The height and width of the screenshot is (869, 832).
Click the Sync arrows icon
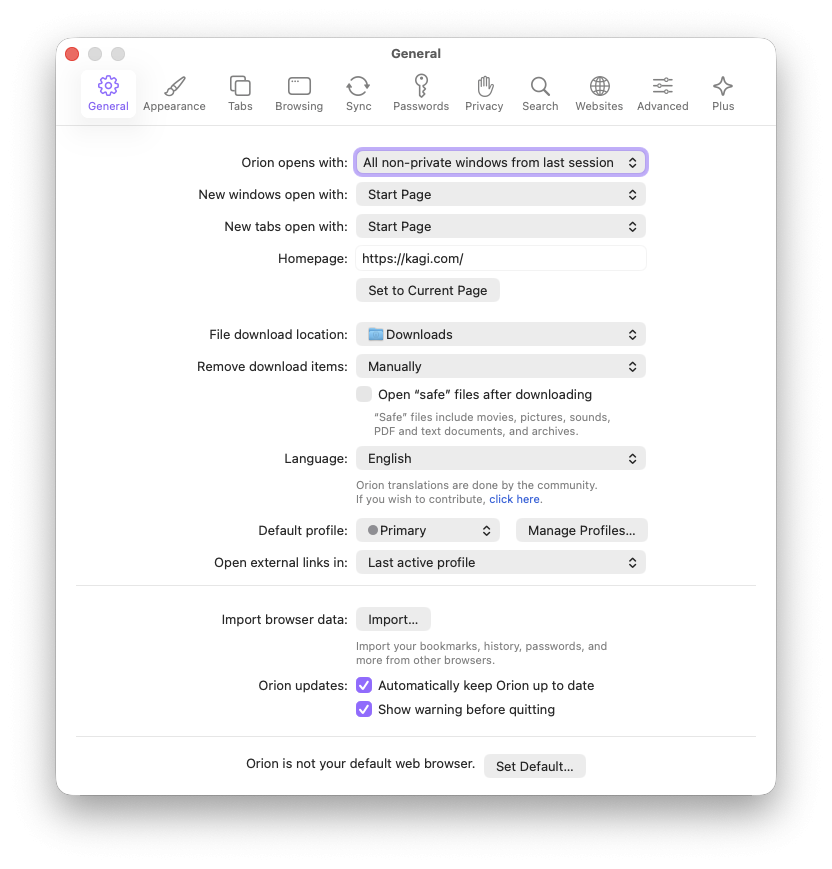pyautogui.click(x=358, y=93)
